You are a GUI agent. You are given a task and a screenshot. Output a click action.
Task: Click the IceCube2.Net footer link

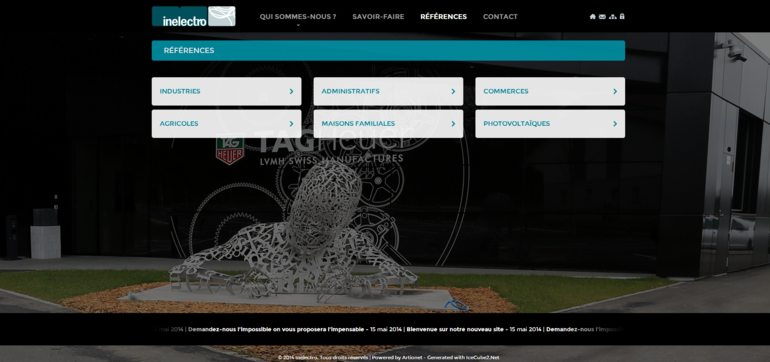pyautogui.click(x=482, y=358)
